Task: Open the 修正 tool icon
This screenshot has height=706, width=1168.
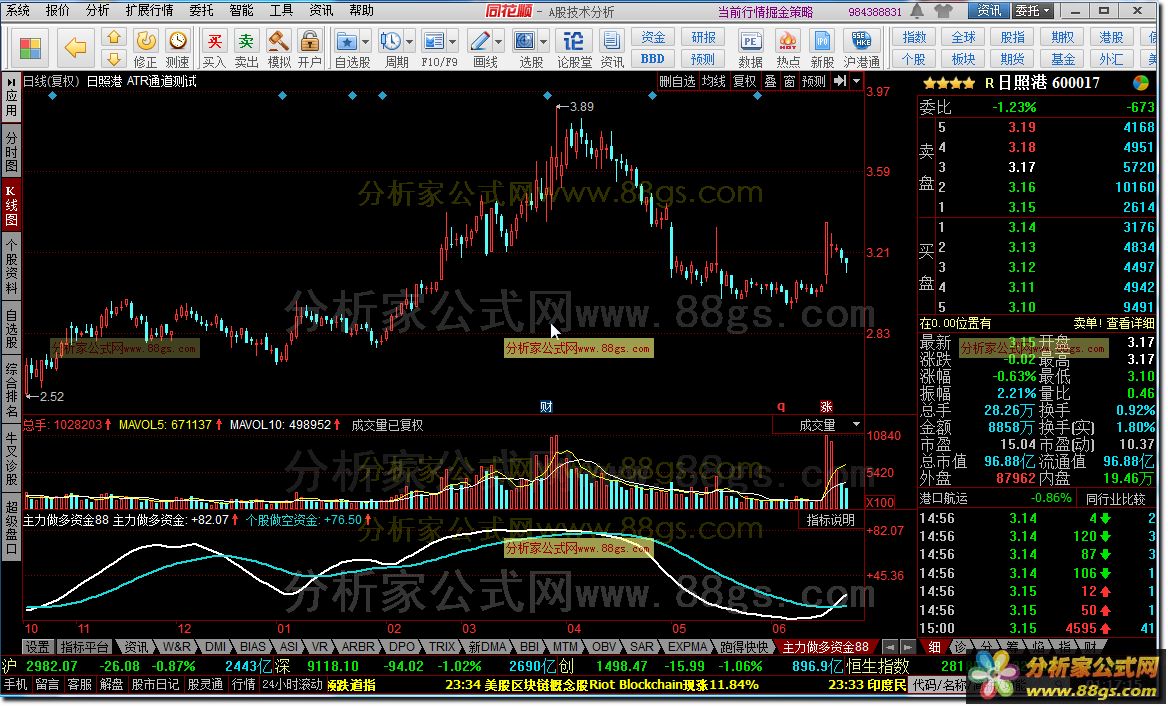Action: (145, 48)
